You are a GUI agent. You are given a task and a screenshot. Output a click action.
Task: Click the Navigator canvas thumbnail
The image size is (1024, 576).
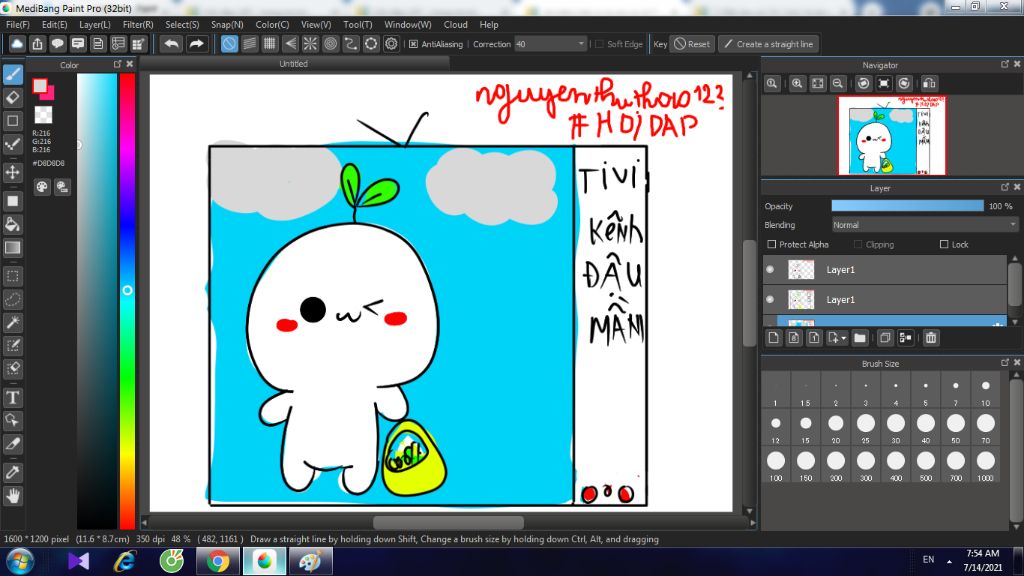(892, 136)
